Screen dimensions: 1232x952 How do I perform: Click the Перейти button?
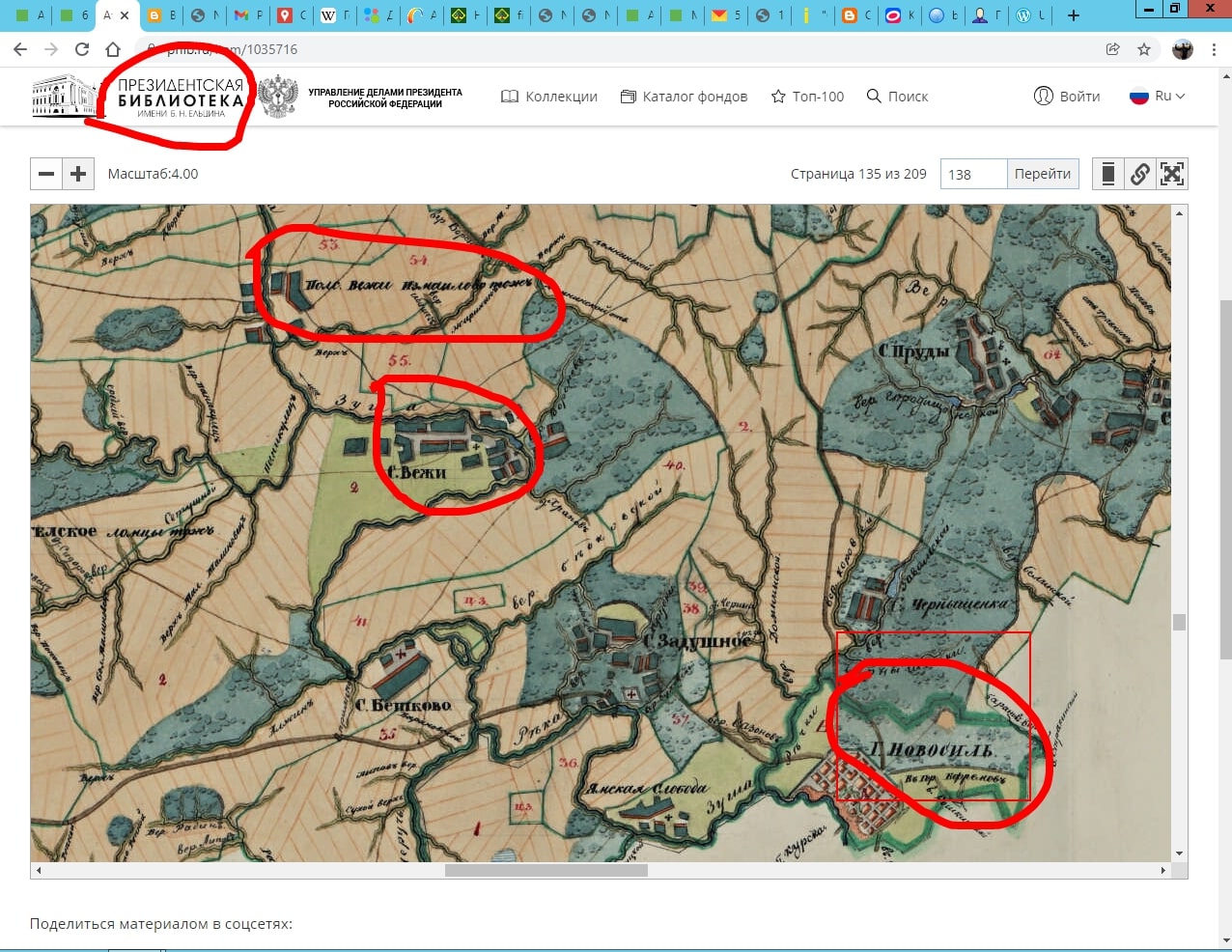tap(1043, 174)
